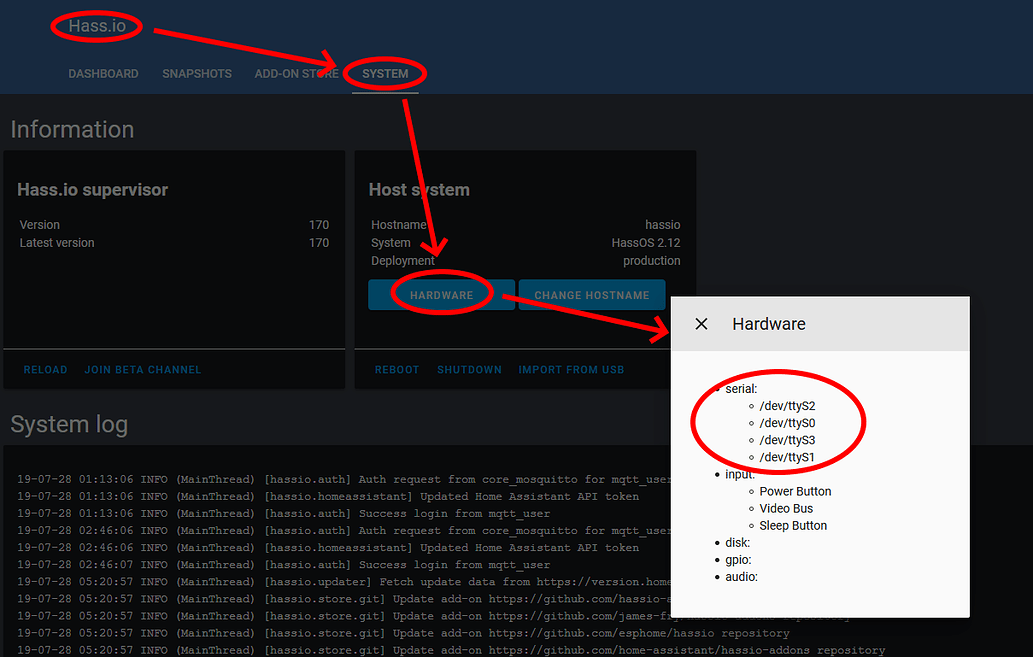
Task: Click the HassOS 2.12 system value
Action: tap(646, 243)
